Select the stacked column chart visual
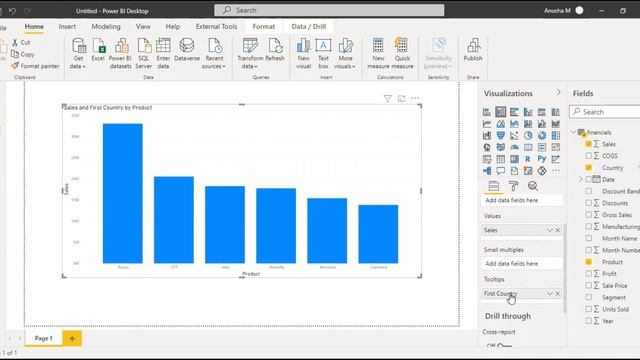The height and width of the screenshot is (360, 640). [x=501, y=112]
